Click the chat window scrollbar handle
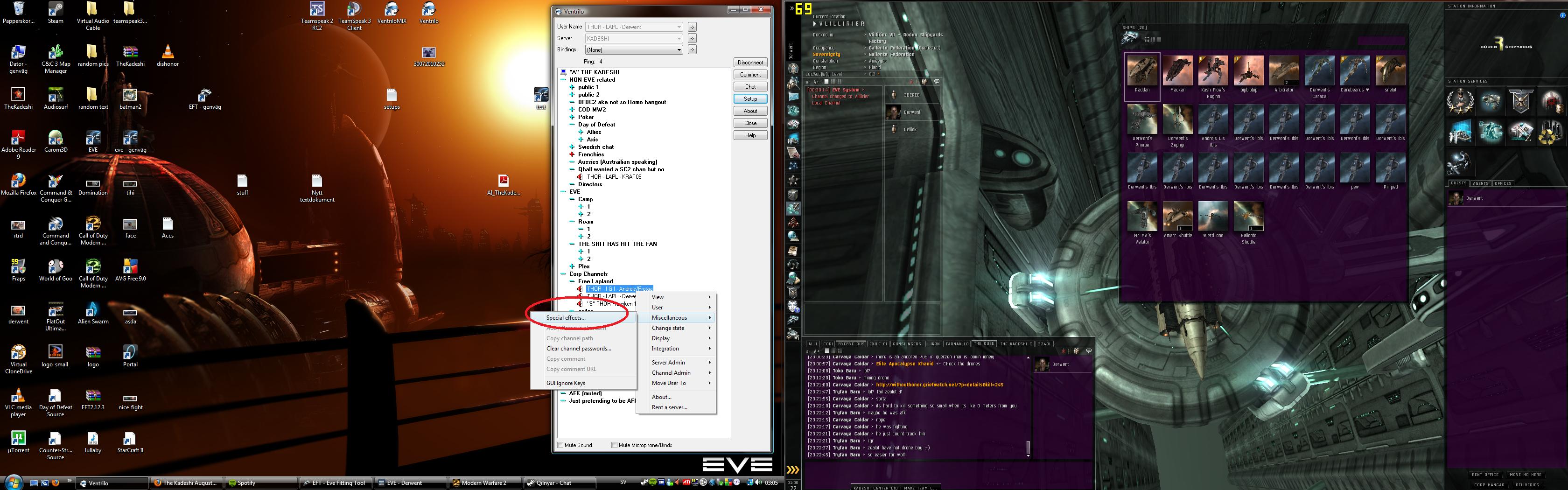Viewport: 1568px width, 490px height. (1028, 448)
